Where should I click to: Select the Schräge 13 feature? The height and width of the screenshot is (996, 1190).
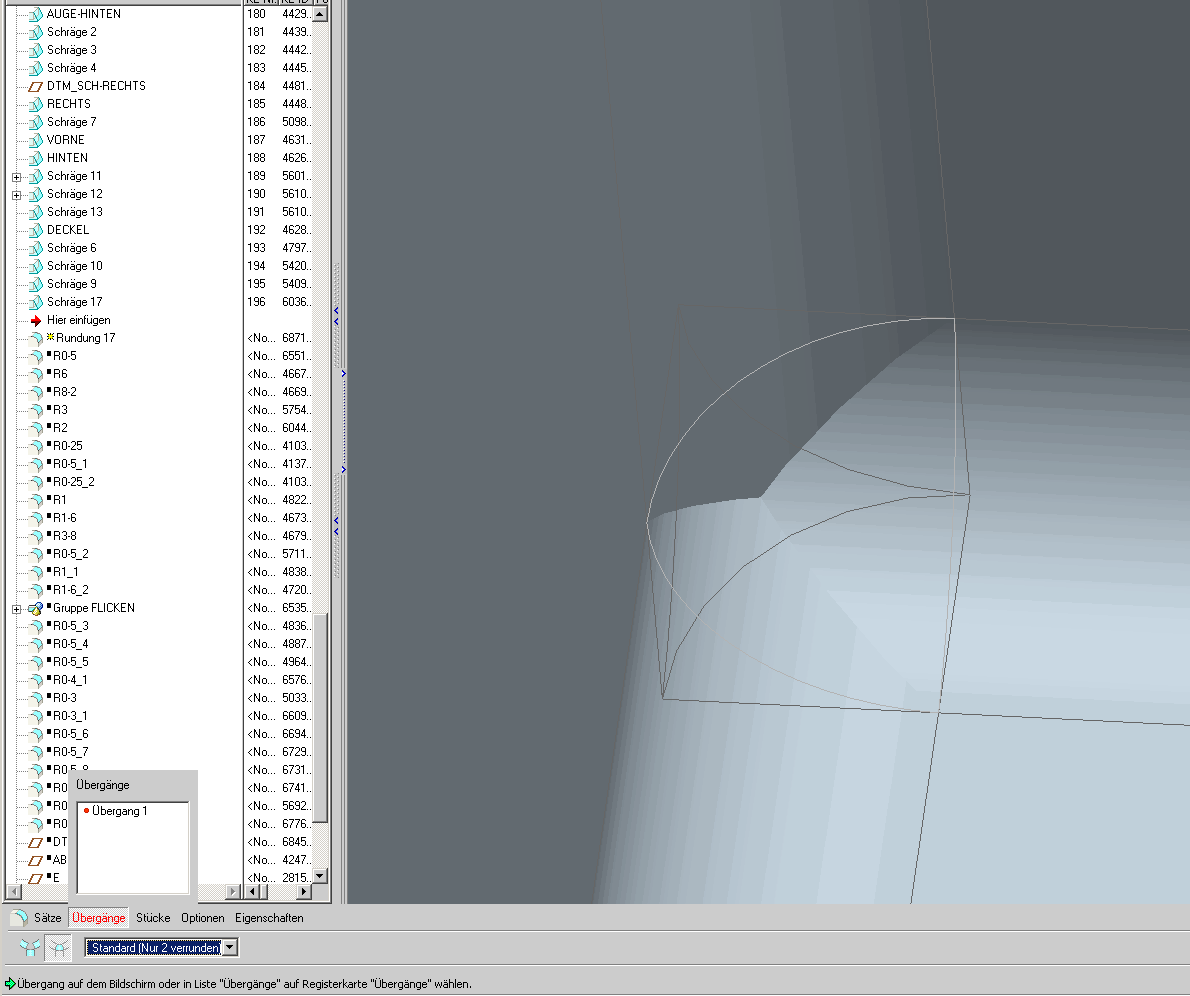tap(75, 212)
